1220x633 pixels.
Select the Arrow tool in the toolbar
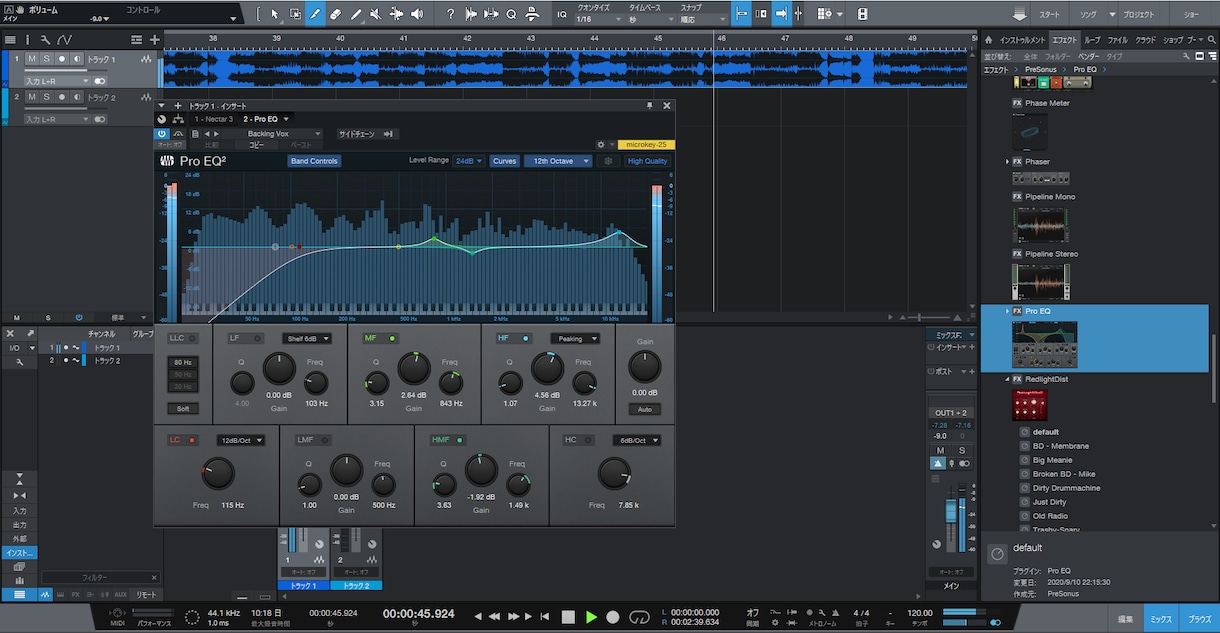(x=275, y=14)
